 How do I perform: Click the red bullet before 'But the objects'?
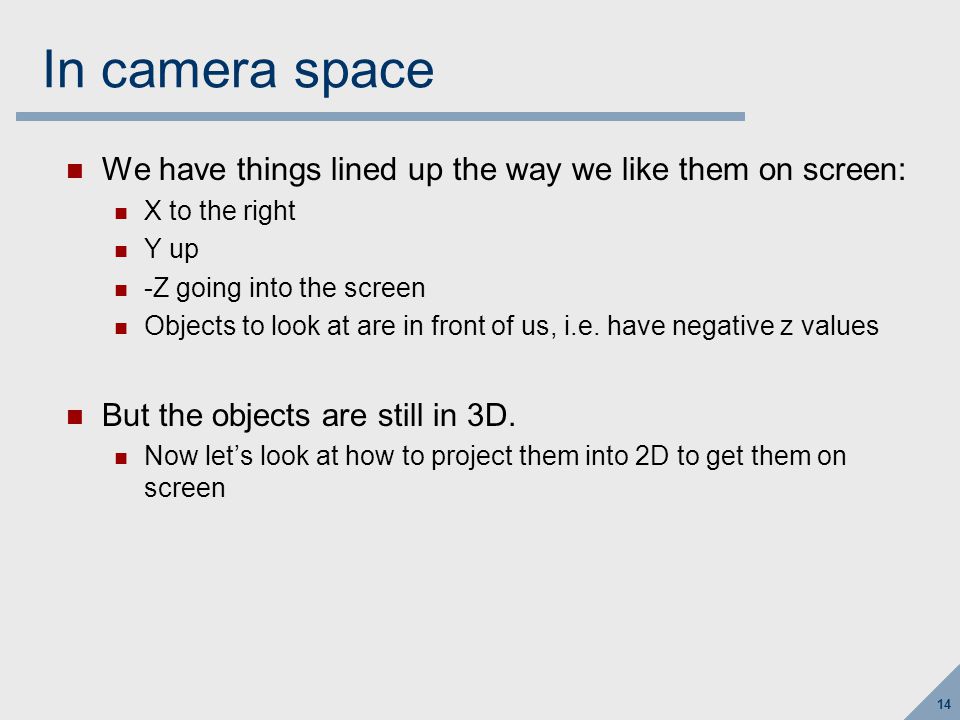click(x=75, y=417)
